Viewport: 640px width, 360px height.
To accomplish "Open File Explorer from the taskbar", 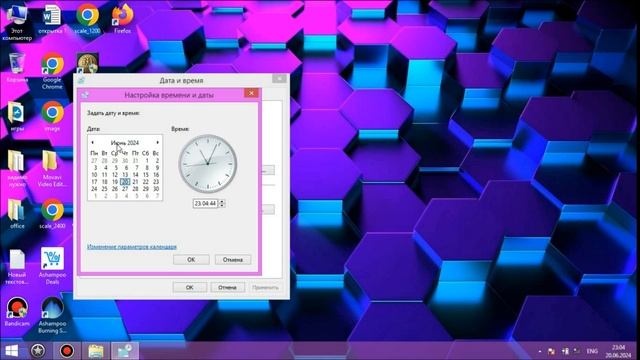I will [x=96, y=351].
